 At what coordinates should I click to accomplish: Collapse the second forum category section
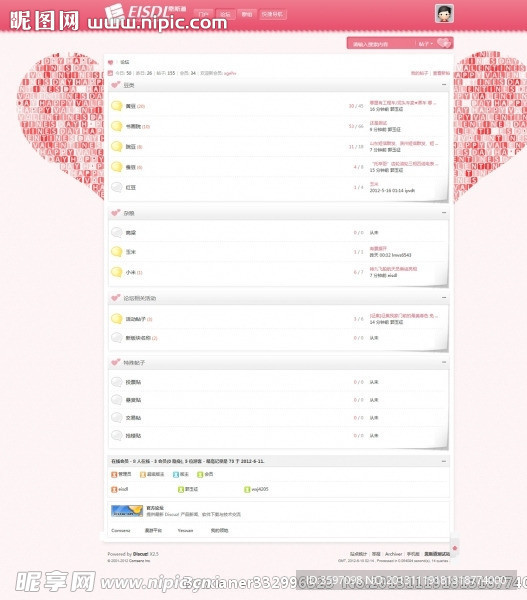444,212
